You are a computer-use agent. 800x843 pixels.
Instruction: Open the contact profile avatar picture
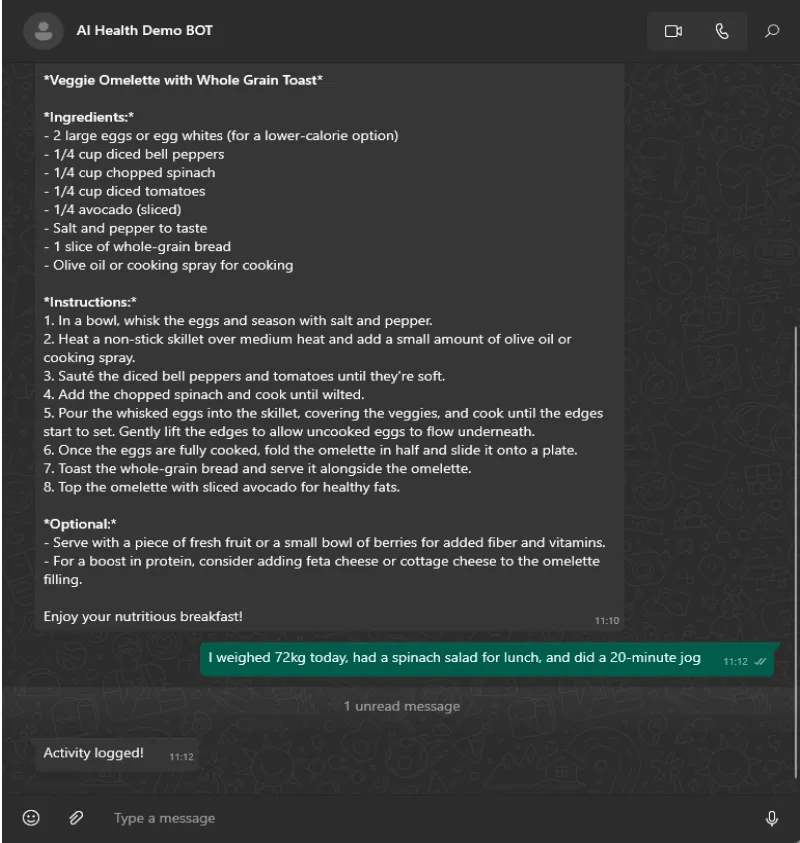44,31
